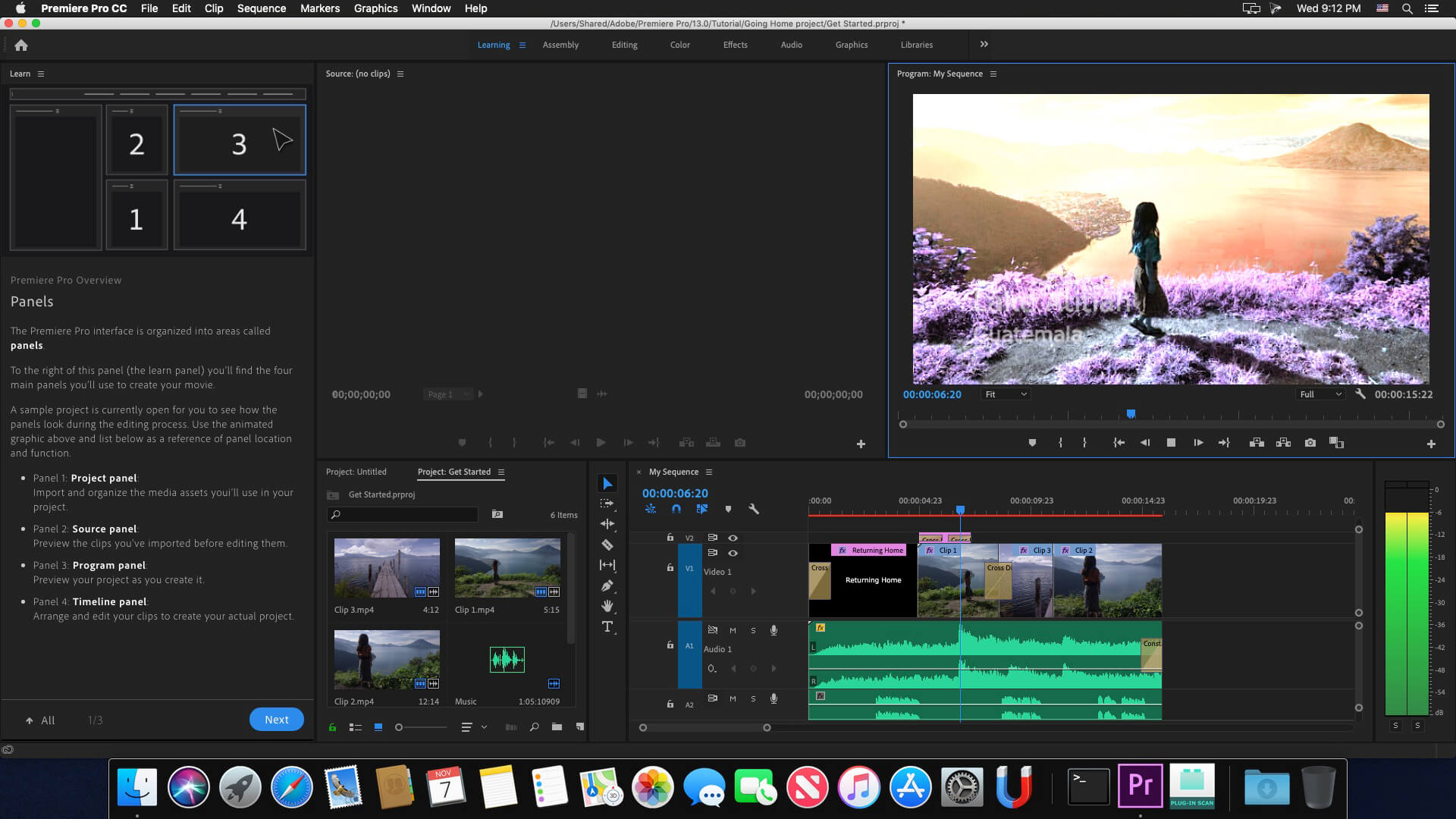Click the Learning tab in workspace

pyautogui.click(x=493, y=44)
